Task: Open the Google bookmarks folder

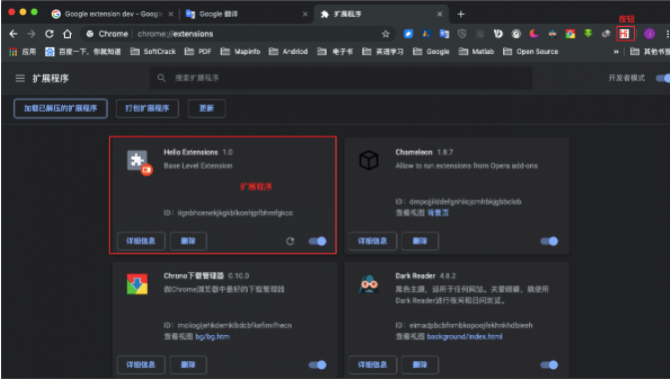Action: click(431, 52)
